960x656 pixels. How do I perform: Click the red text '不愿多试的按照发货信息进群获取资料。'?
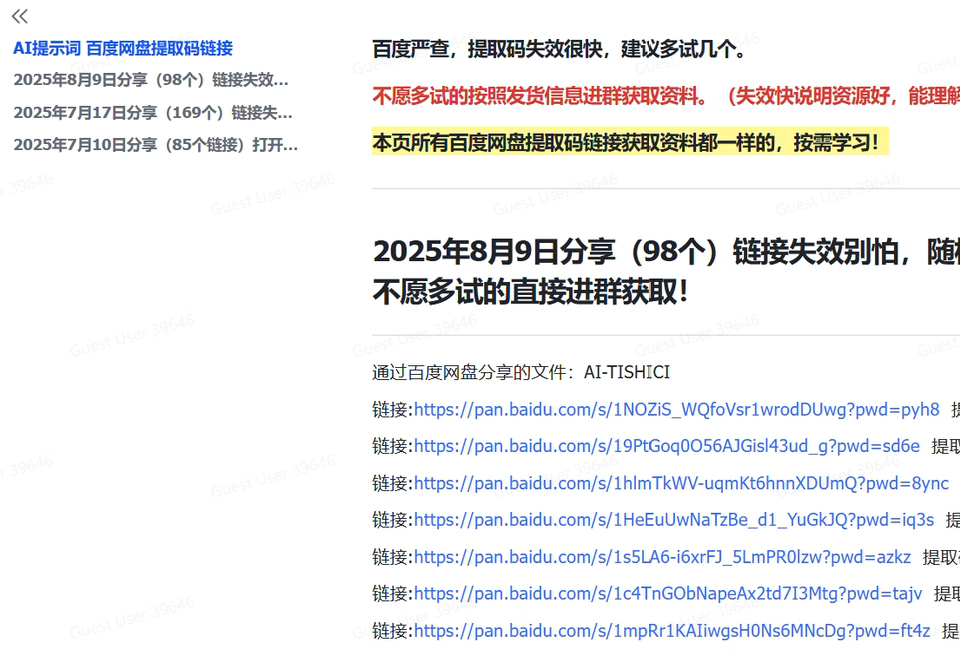tap(540, 96)
